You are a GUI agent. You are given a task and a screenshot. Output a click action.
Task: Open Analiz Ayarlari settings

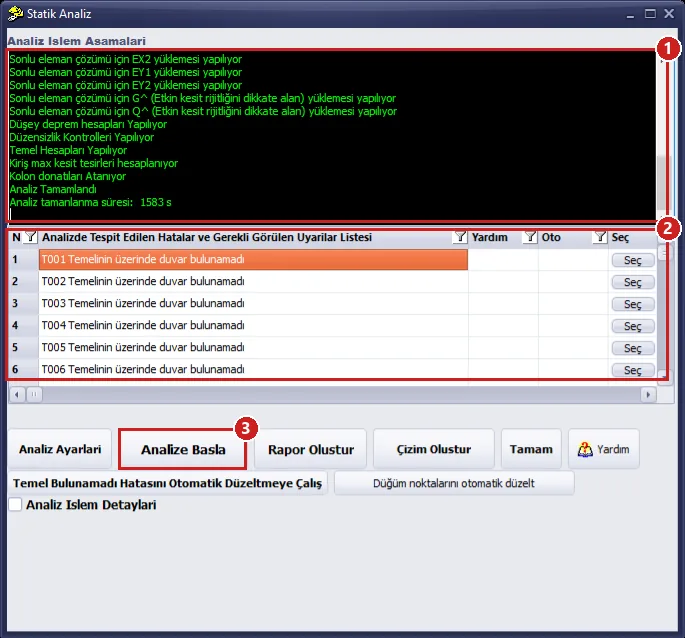(x=60, y=449)
